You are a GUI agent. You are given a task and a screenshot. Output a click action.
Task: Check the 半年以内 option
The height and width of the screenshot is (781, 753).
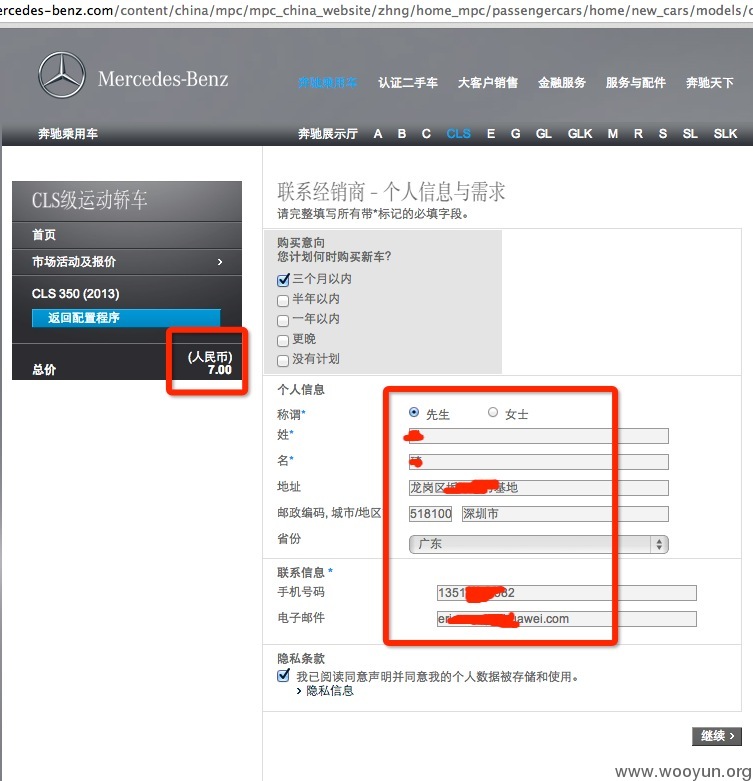(x=283, y=300)
